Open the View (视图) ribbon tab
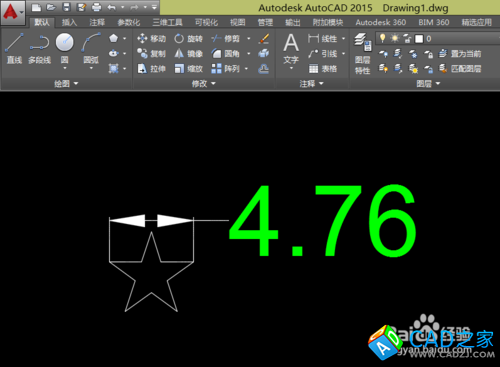This screenshot has width=500, height=367. [x=238, y=22]
